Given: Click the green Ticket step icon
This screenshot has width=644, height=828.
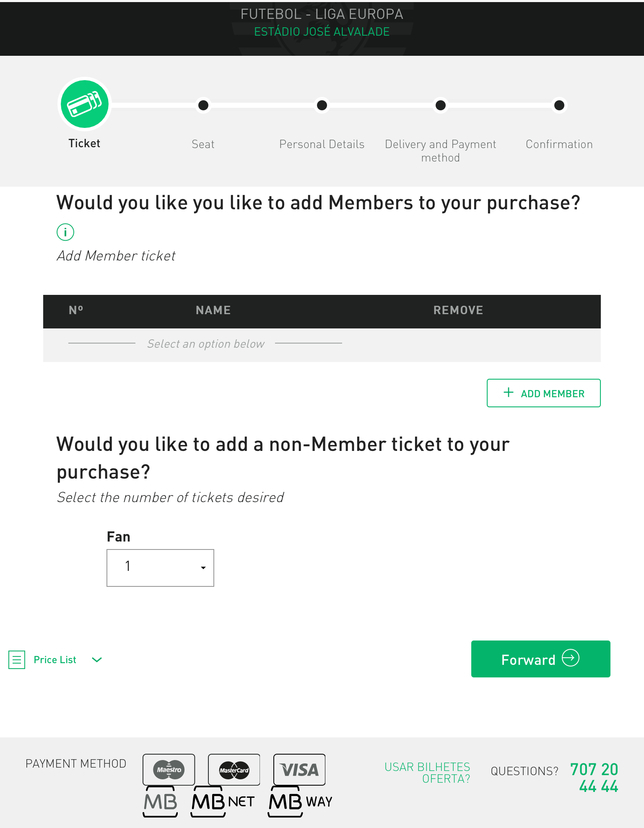Looking at the screenshot, I should tap(84, 104).
